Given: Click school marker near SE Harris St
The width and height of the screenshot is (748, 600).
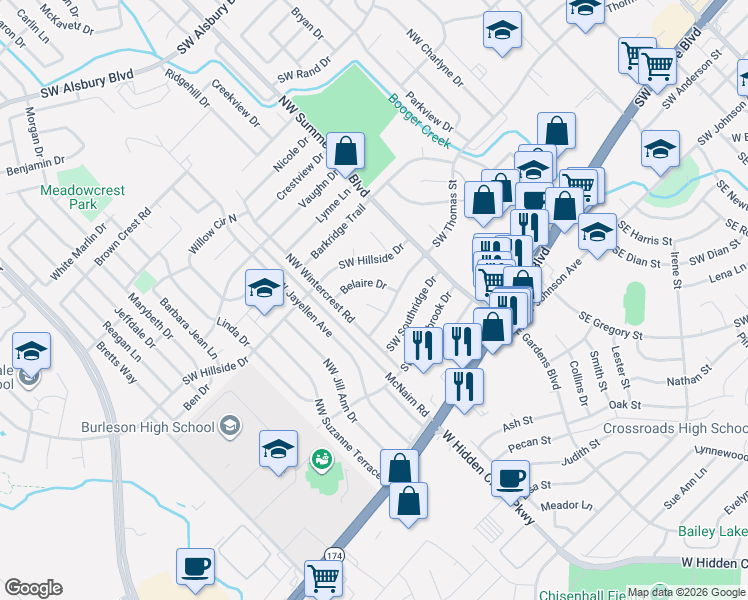Looking at the screenshot, I should pyautogui.click(x=597, y=233).
